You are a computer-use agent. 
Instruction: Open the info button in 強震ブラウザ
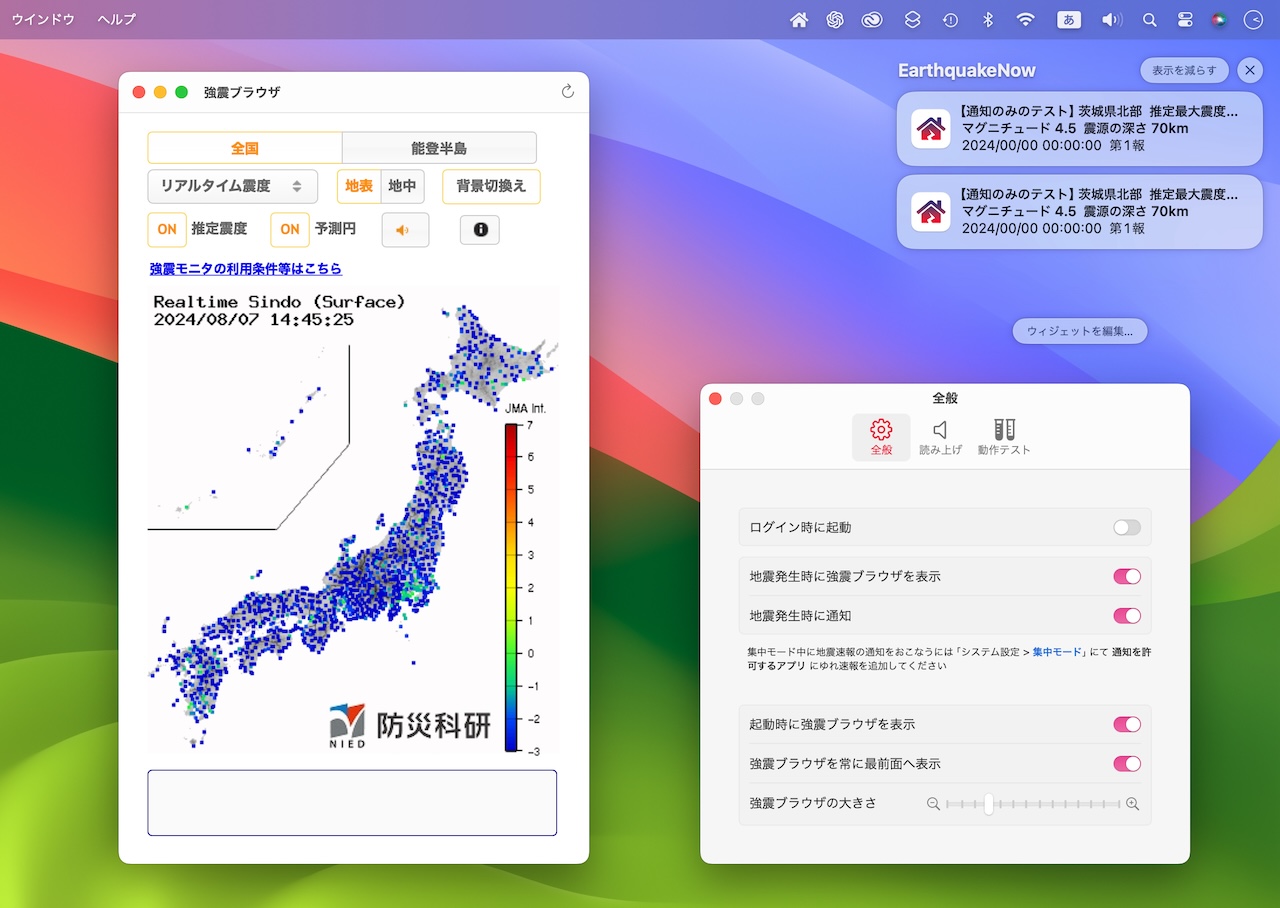pos(480,230)
